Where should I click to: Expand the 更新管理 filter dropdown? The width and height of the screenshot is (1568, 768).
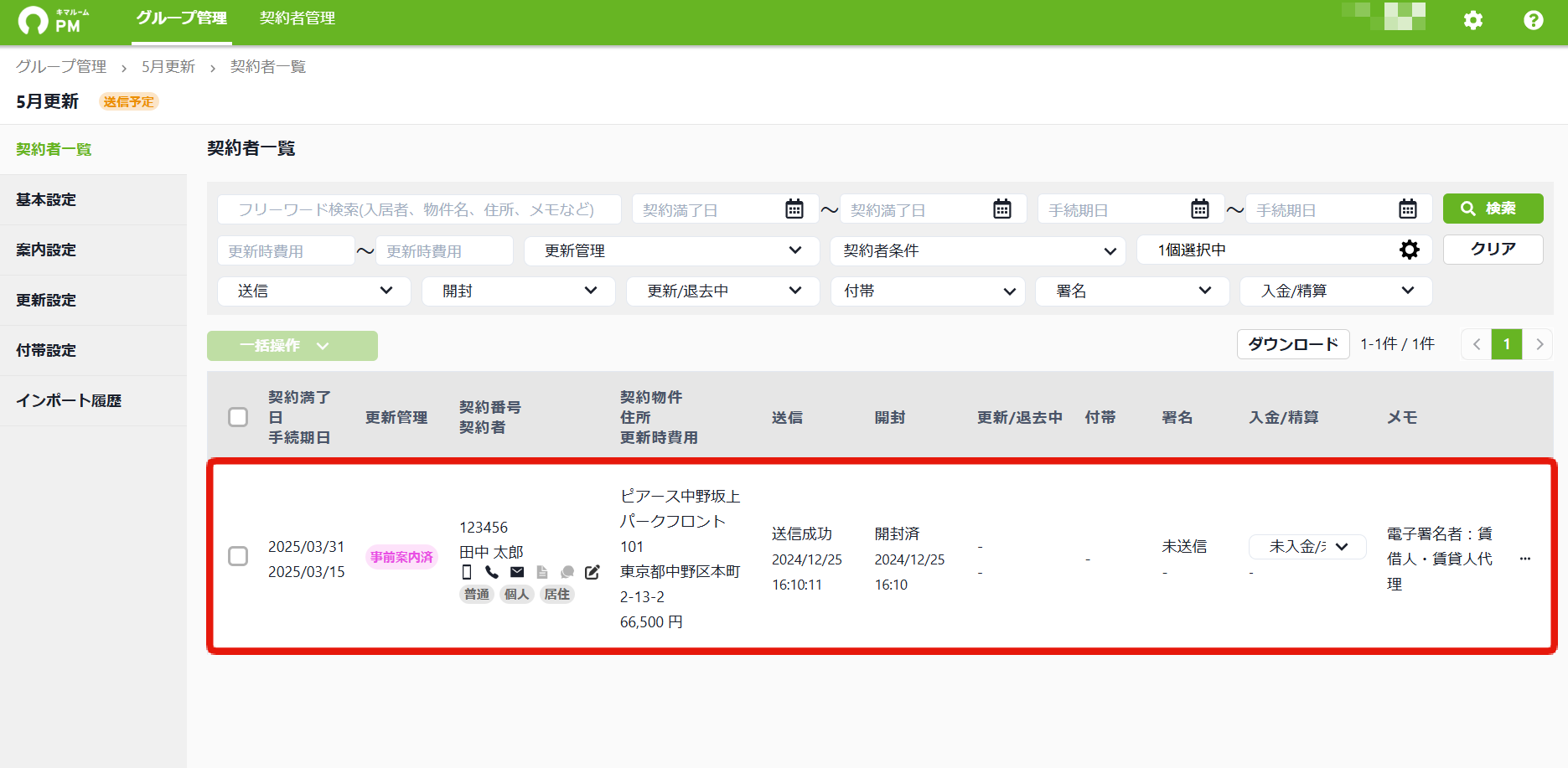coord(671,250)
